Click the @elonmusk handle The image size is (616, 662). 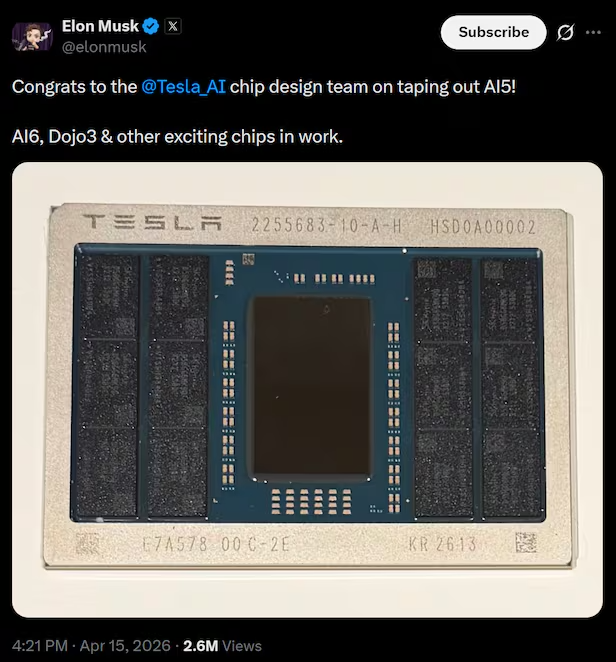[104, 46]
